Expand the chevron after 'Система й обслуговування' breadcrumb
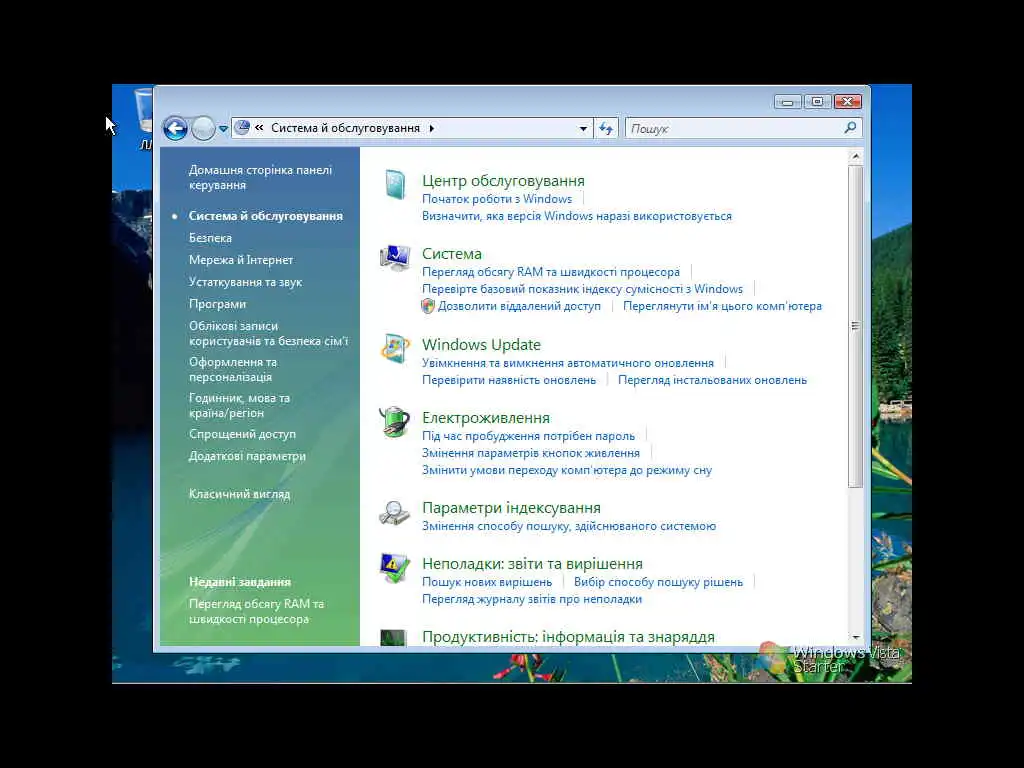Screen dimensions: 1024x768 [432, 129]
